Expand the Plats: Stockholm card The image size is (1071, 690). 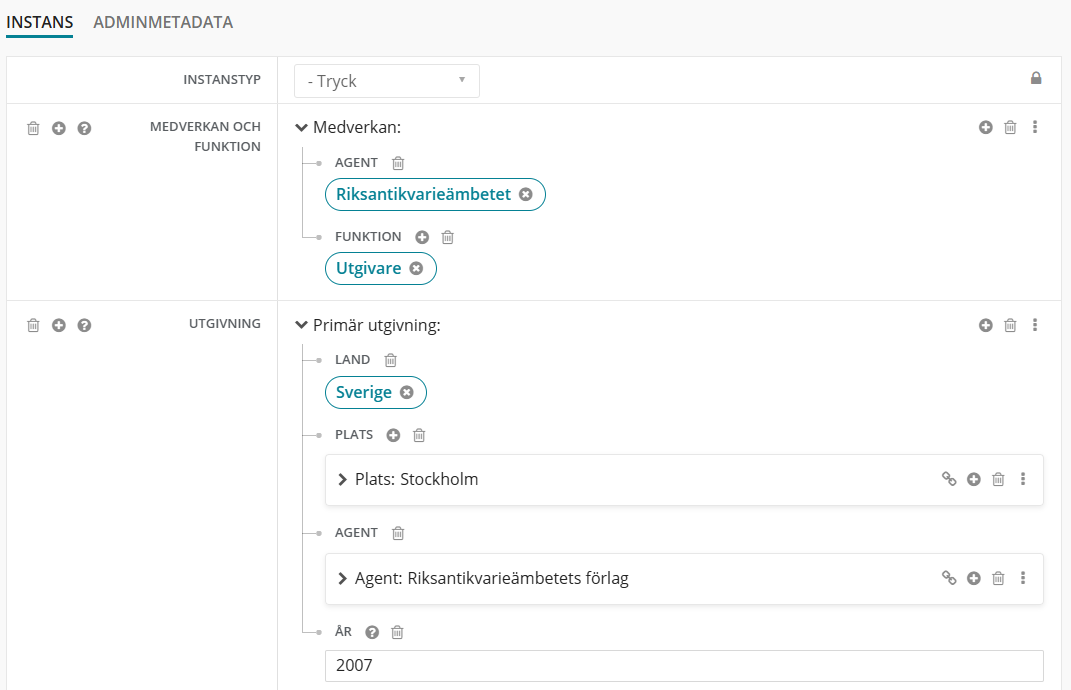[x=343, y=480]
